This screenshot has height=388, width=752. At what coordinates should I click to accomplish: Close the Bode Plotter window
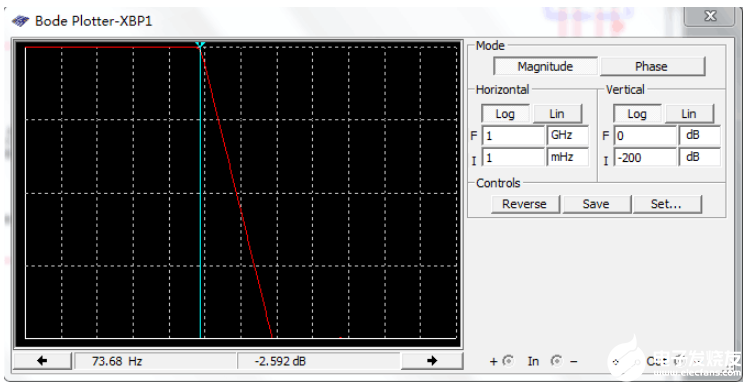(710, 16)
